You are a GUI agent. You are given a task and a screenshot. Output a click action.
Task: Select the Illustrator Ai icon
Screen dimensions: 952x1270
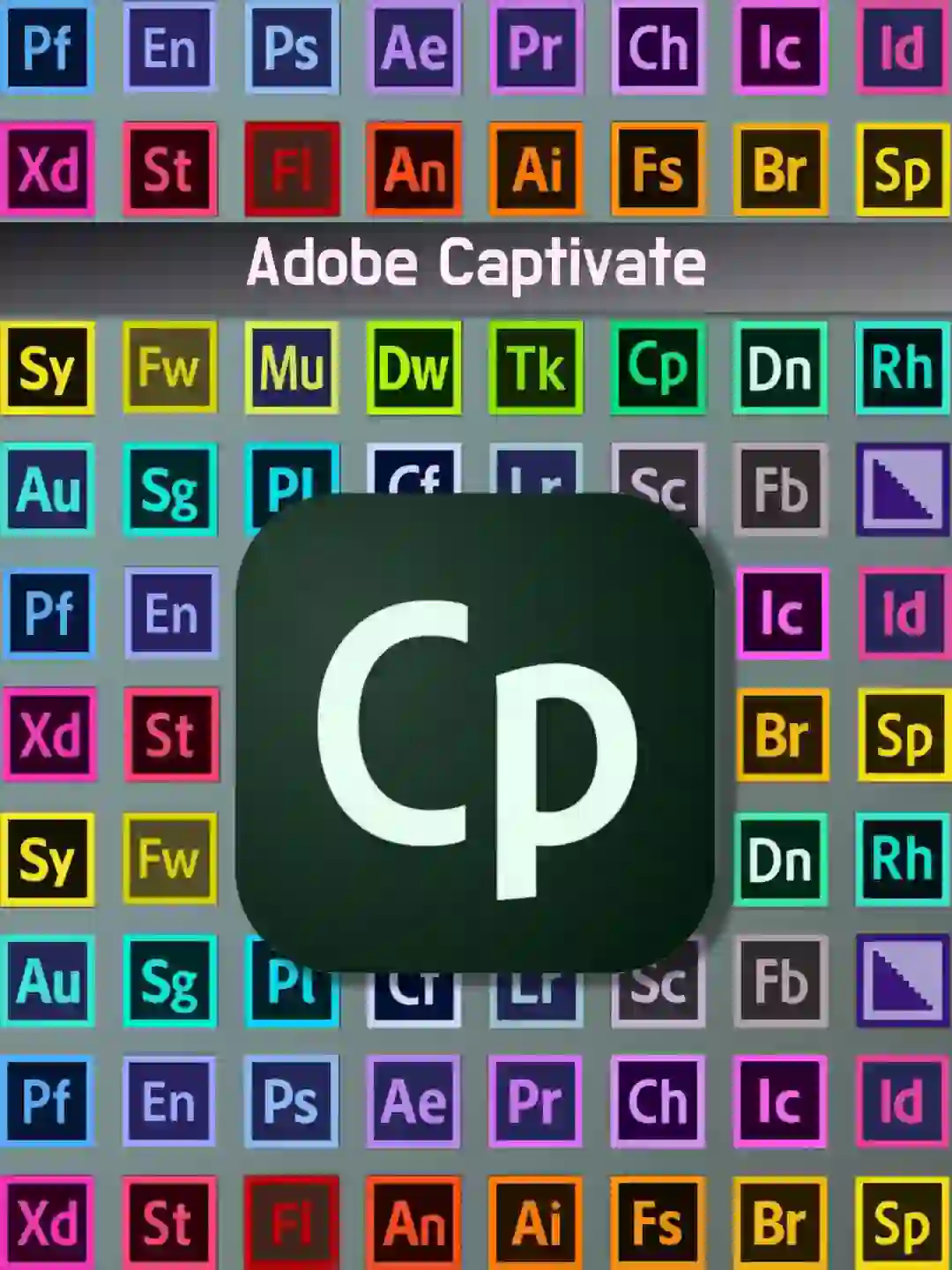[535, 170]
